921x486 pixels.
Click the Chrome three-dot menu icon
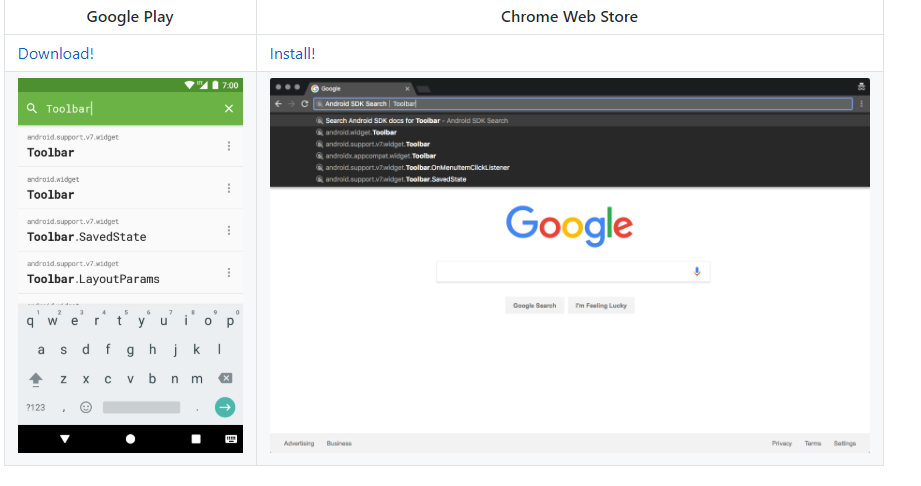[862, 104]
